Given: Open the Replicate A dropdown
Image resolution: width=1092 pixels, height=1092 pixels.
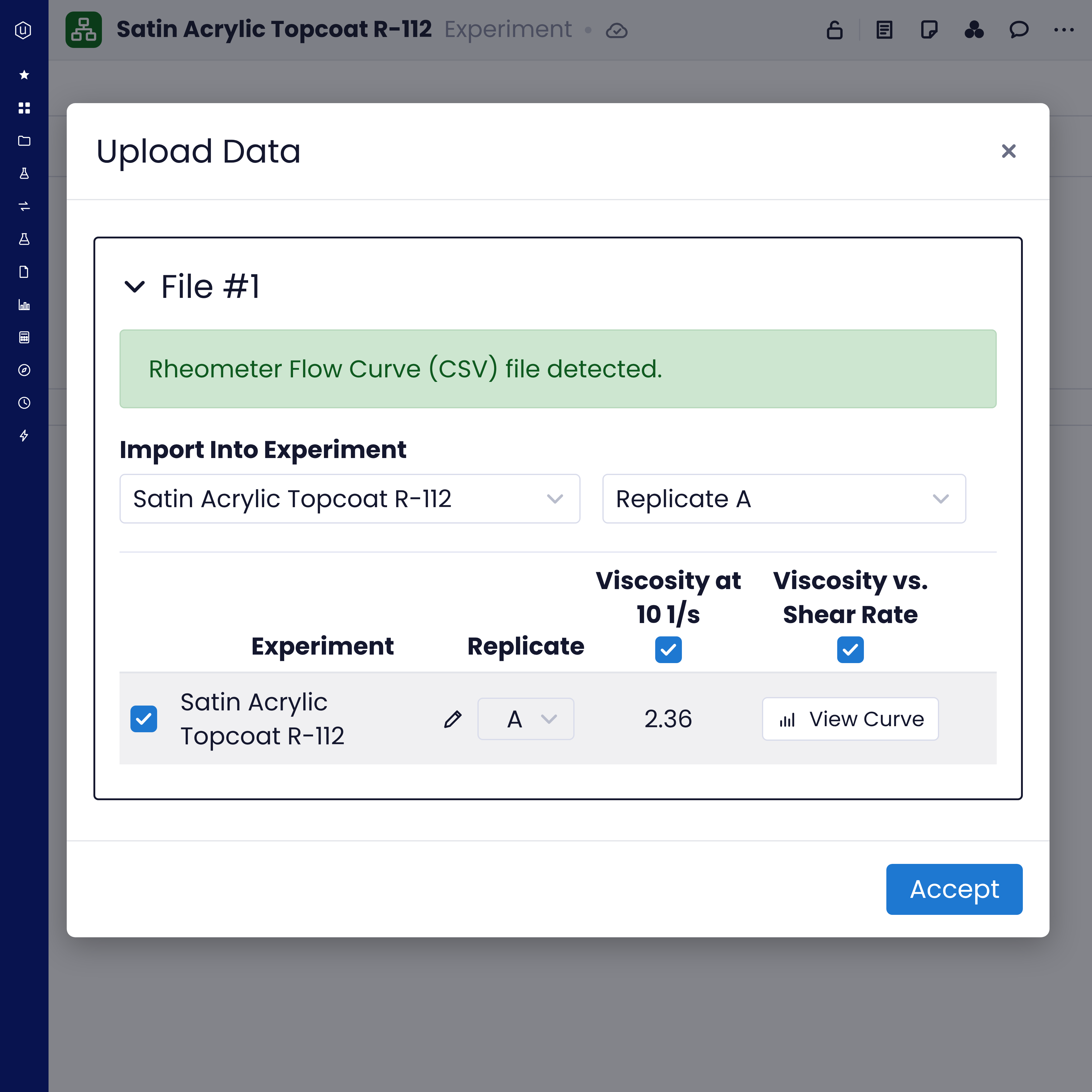Looking at the screenshot, I should pos(784,498).
